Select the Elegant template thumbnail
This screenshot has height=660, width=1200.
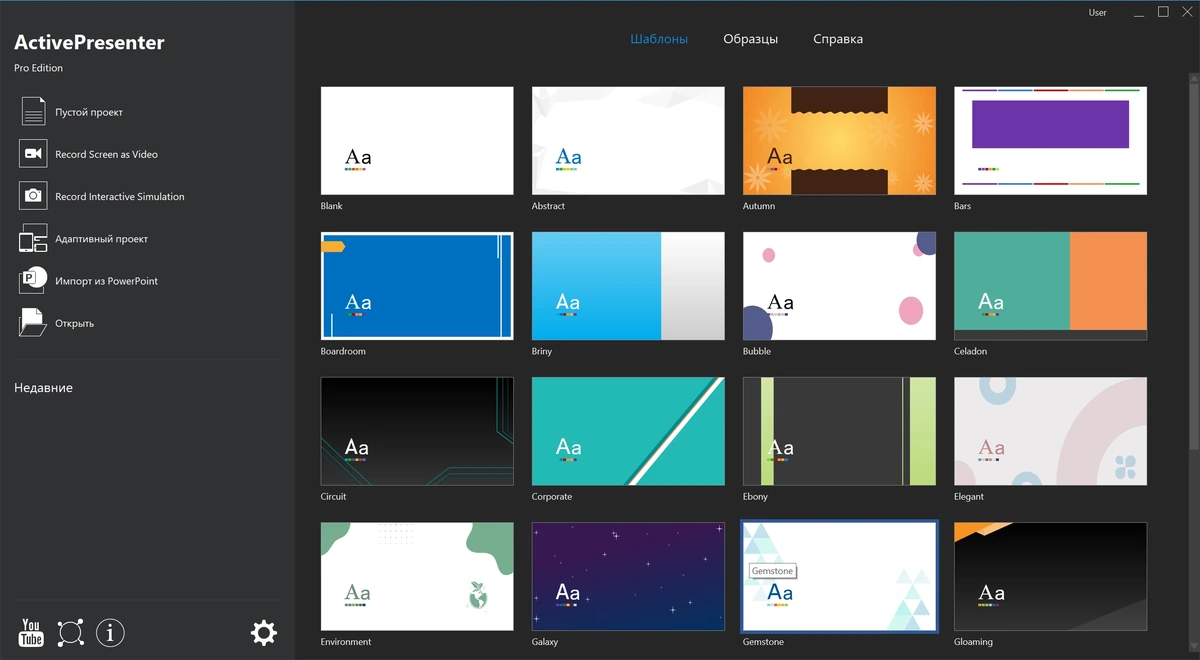coord(1050,431)
